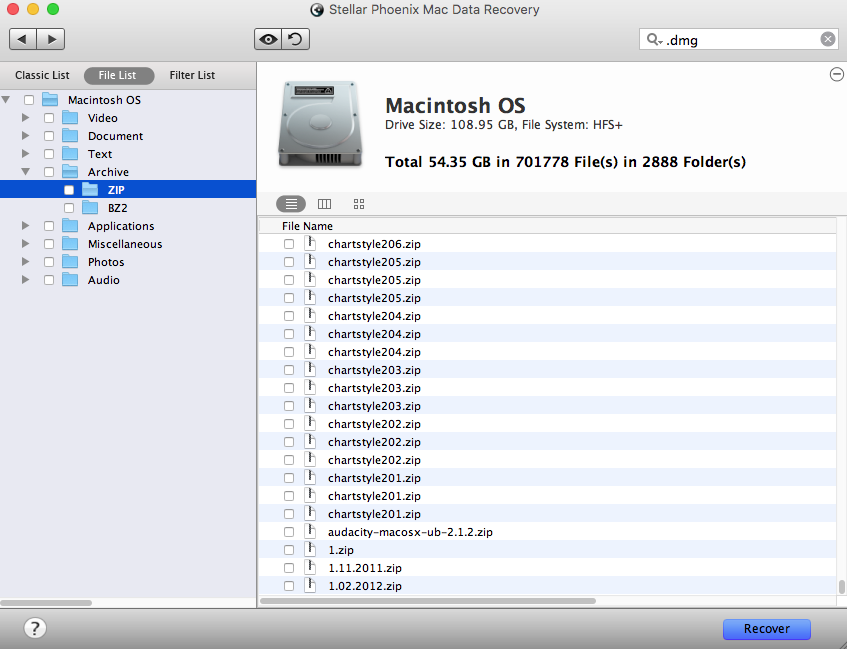Click the Macintosh OS hard drive image

pyautogui.click(x=319, y=124)
